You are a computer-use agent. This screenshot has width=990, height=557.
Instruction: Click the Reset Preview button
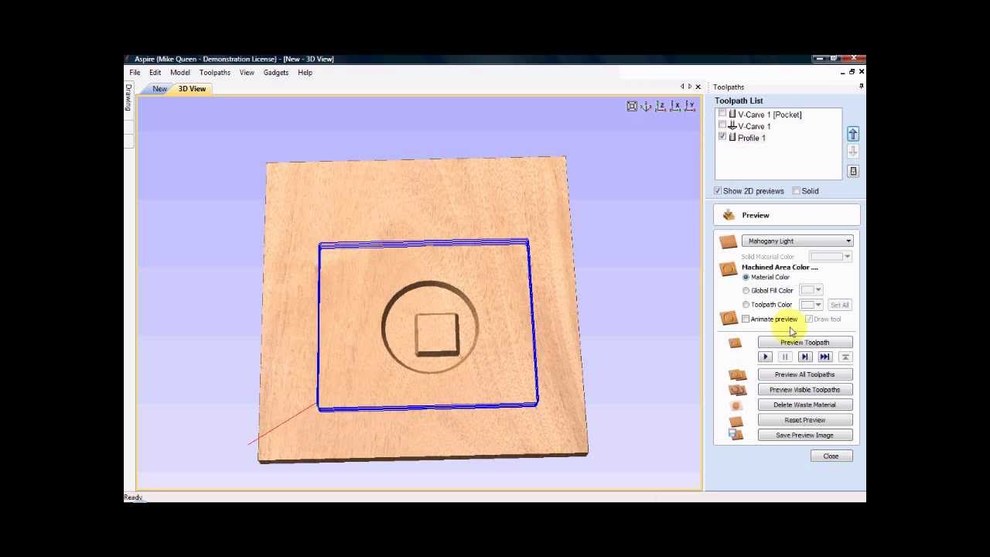(804, 420)
